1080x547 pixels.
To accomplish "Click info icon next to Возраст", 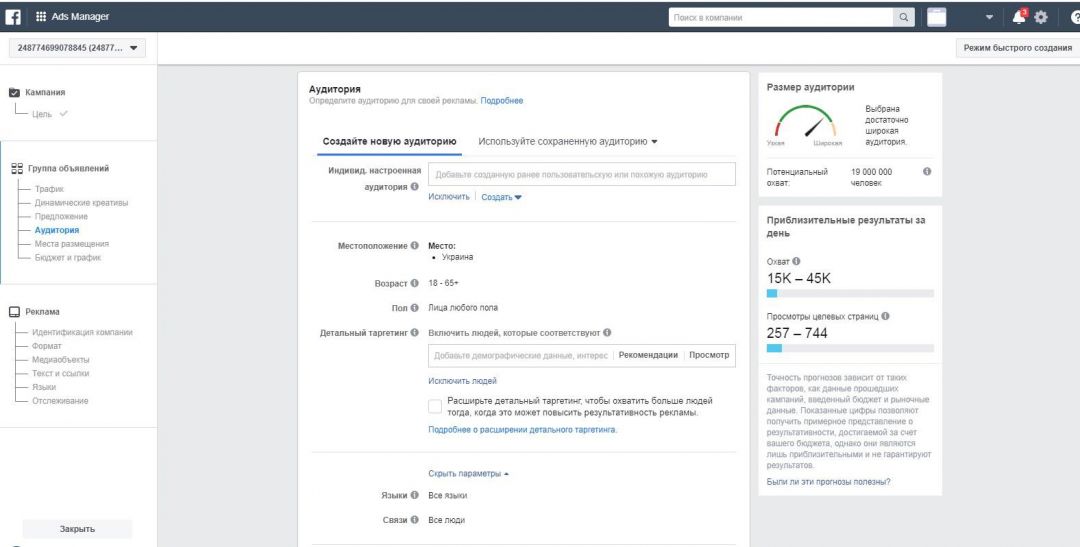I will pos(414,284).
